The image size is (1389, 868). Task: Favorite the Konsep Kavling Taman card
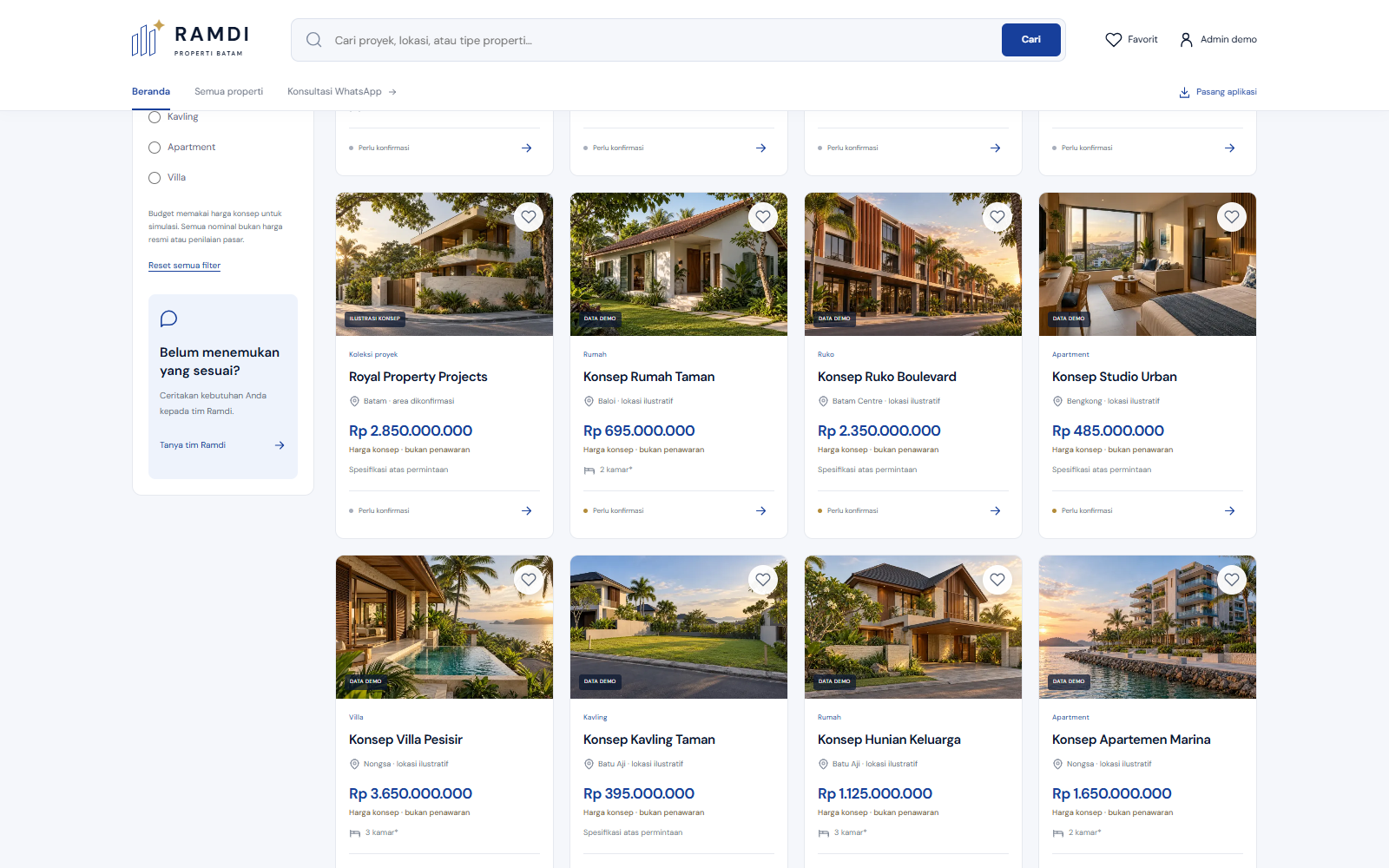763,580
